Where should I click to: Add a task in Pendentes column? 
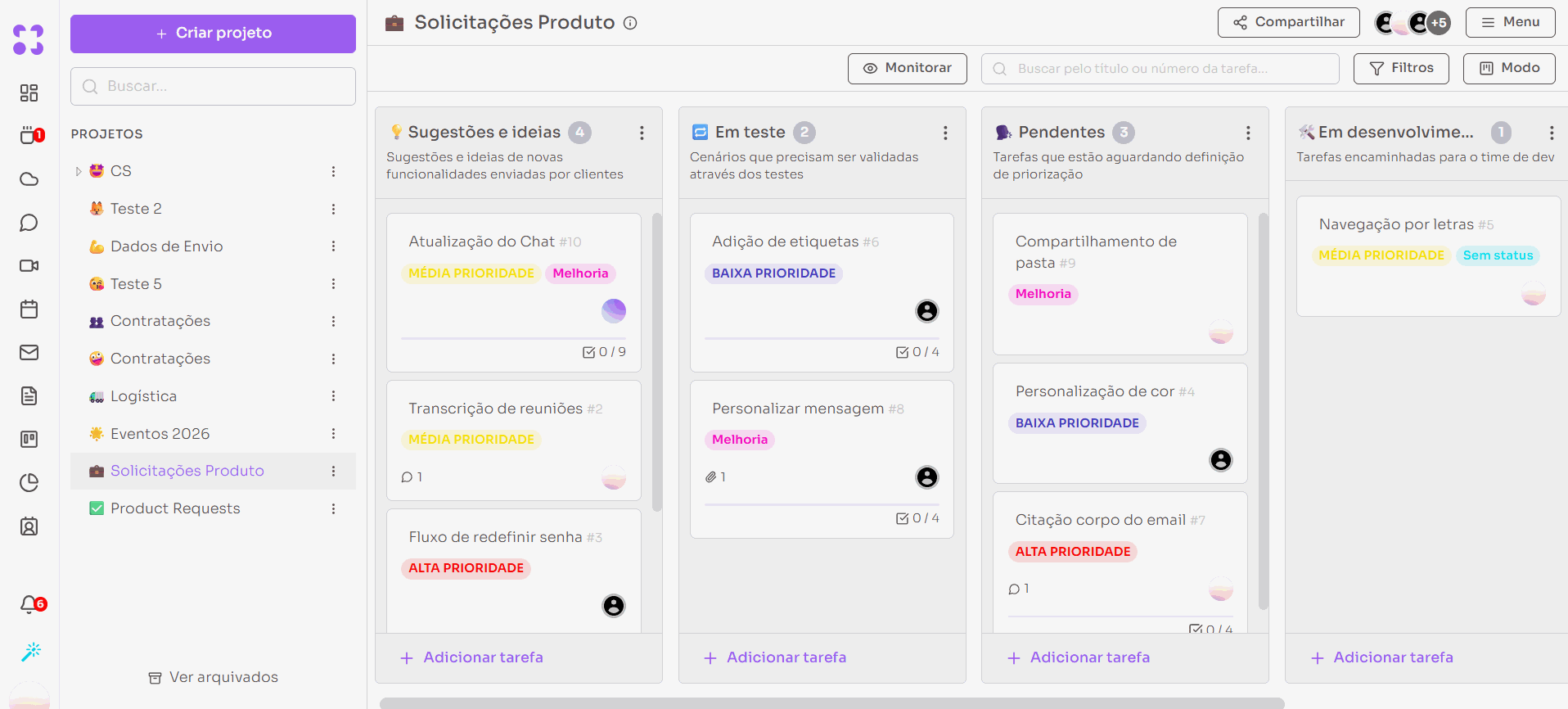(x=1079, y=657)
